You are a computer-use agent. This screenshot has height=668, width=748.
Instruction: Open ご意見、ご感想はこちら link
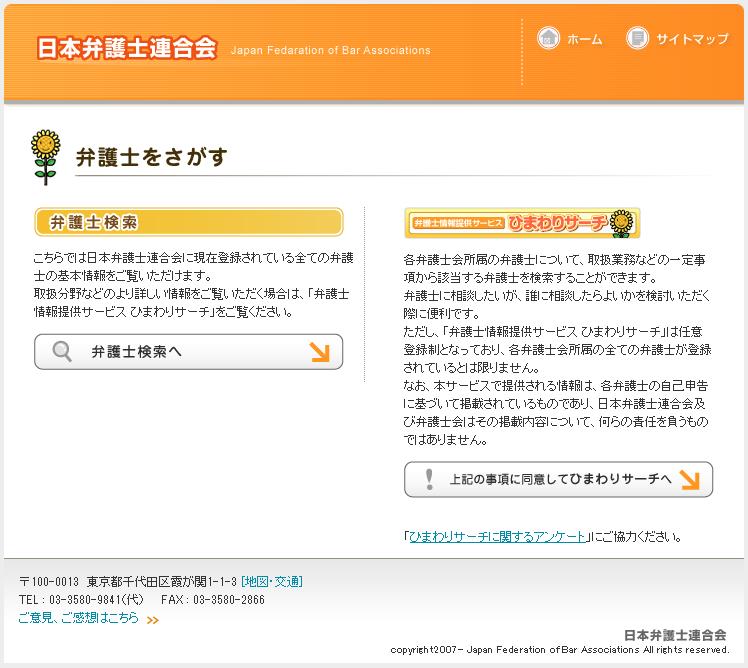(x=78, y=618)
